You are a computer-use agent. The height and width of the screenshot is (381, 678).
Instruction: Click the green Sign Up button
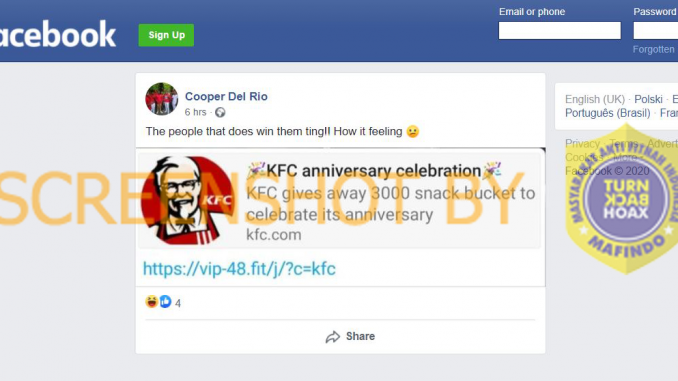point(166,35)
